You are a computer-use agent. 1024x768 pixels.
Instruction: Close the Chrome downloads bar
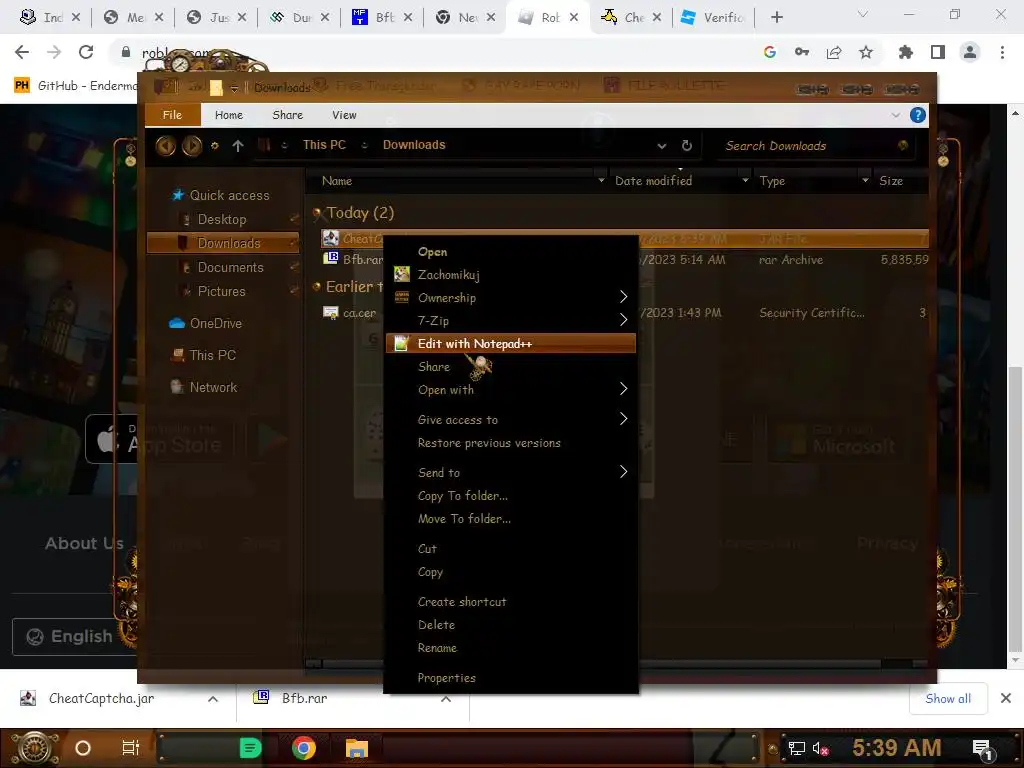1006,699
